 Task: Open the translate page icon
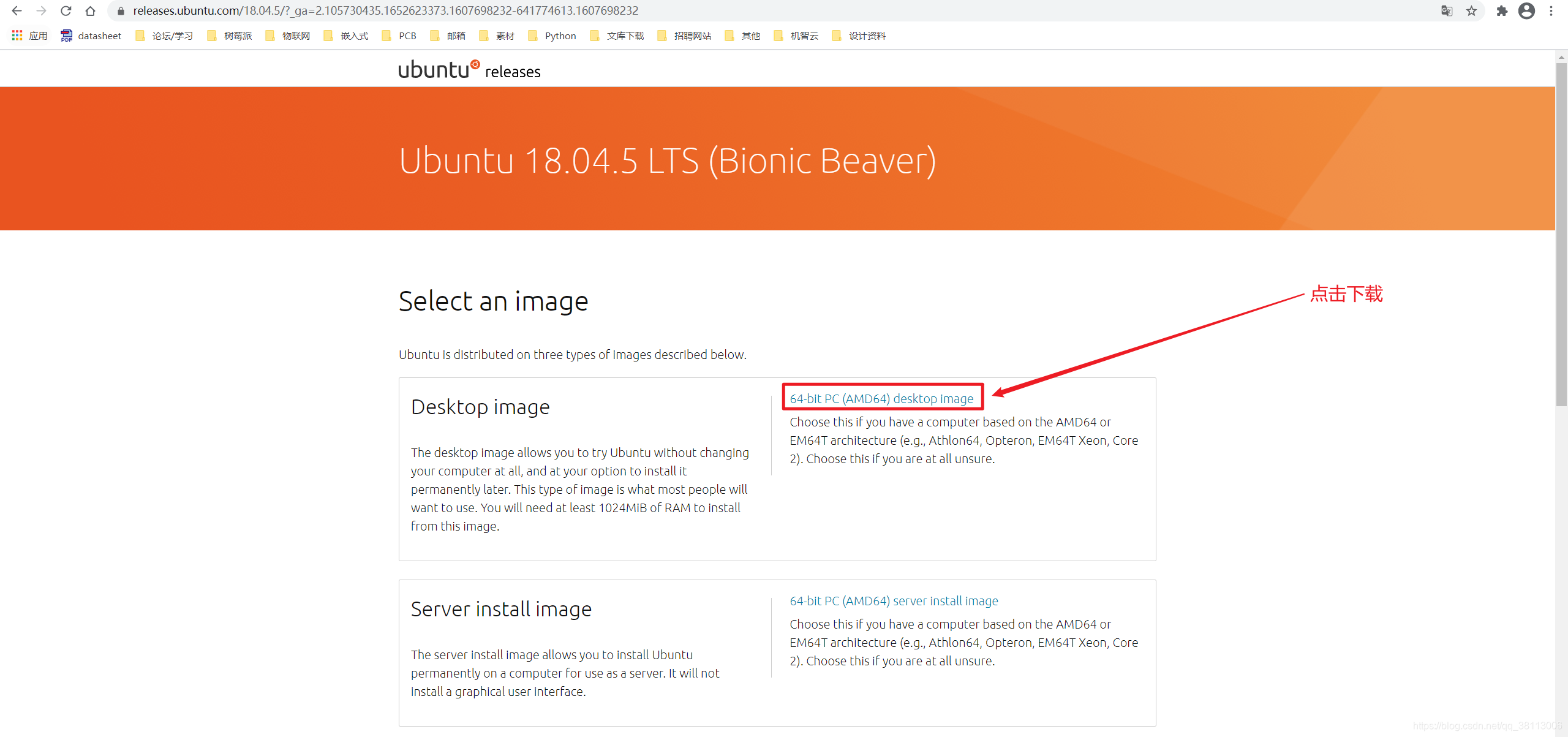coord(1447,10)
